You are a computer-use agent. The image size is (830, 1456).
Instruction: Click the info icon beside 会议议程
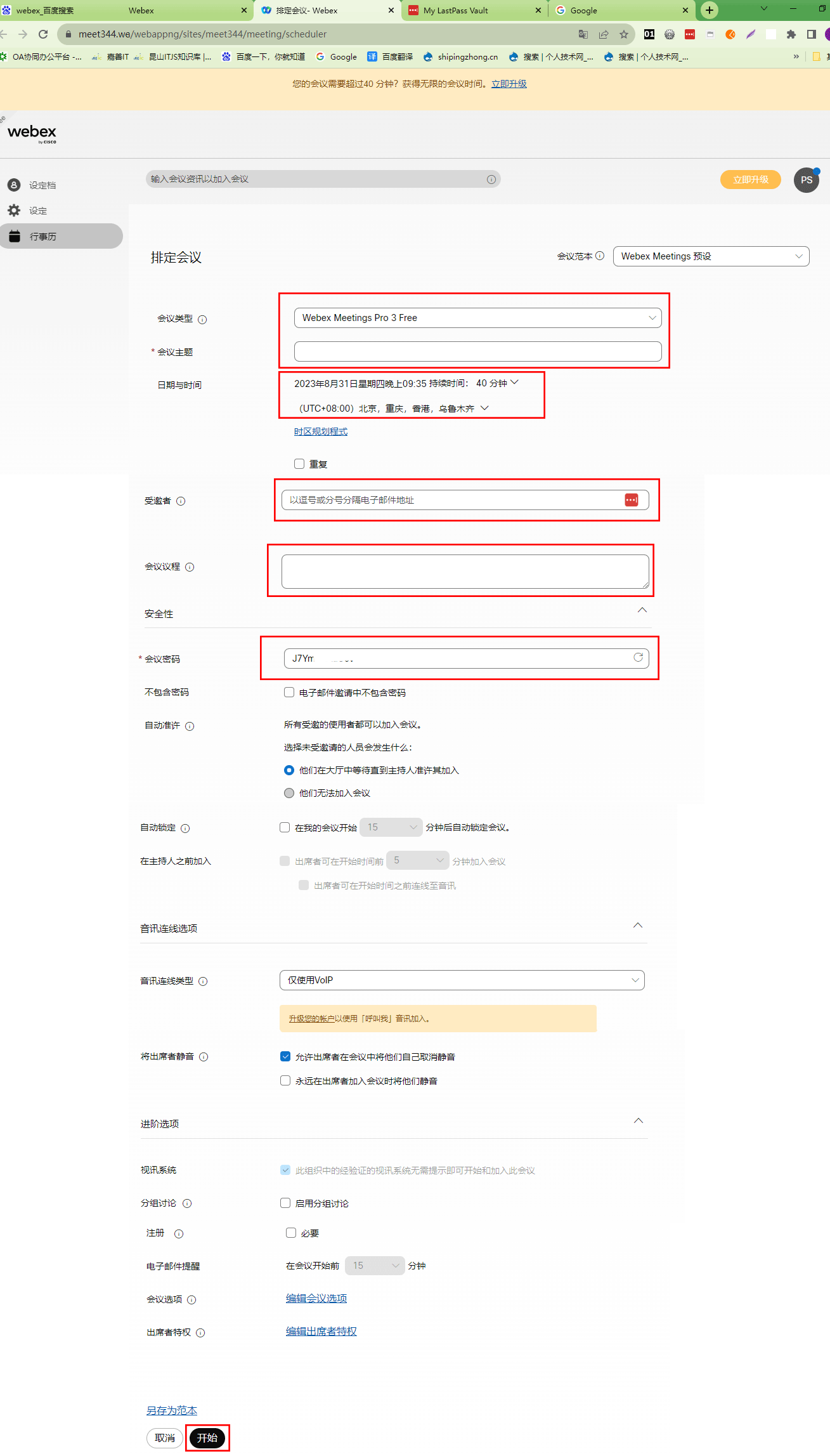(x=190, y=567)
